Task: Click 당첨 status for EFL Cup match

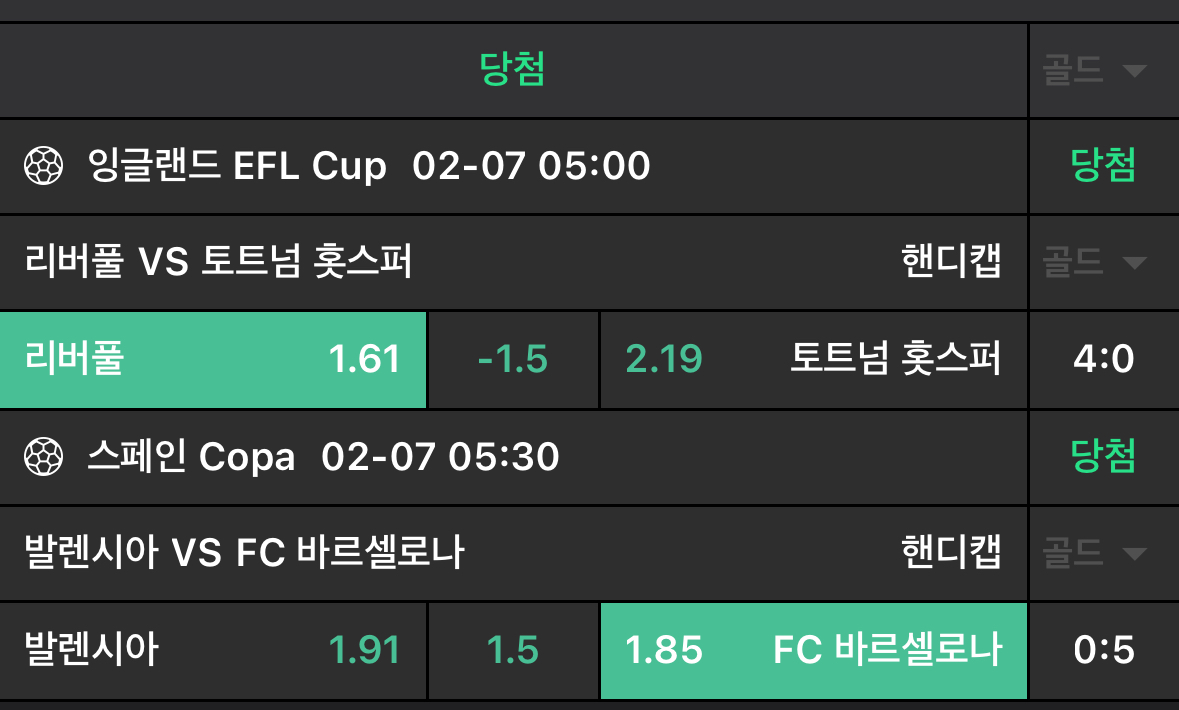Action: click(1103, 165)
